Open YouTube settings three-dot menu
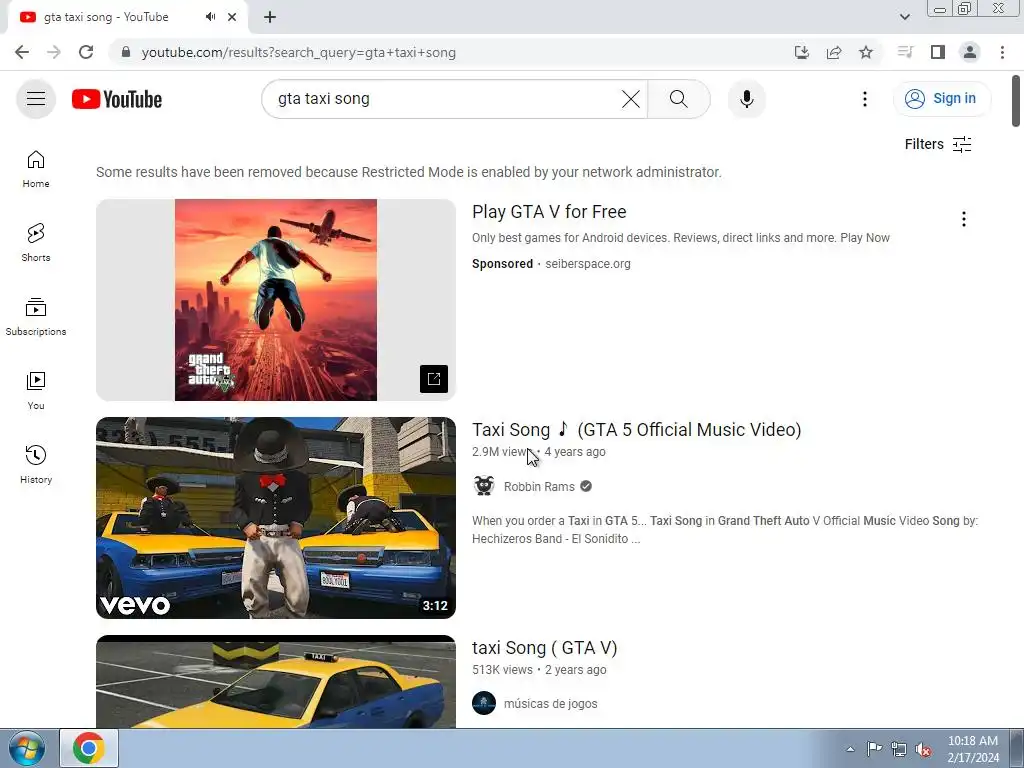Viewport: 1024px width, 768px height. tap(865, 99)
